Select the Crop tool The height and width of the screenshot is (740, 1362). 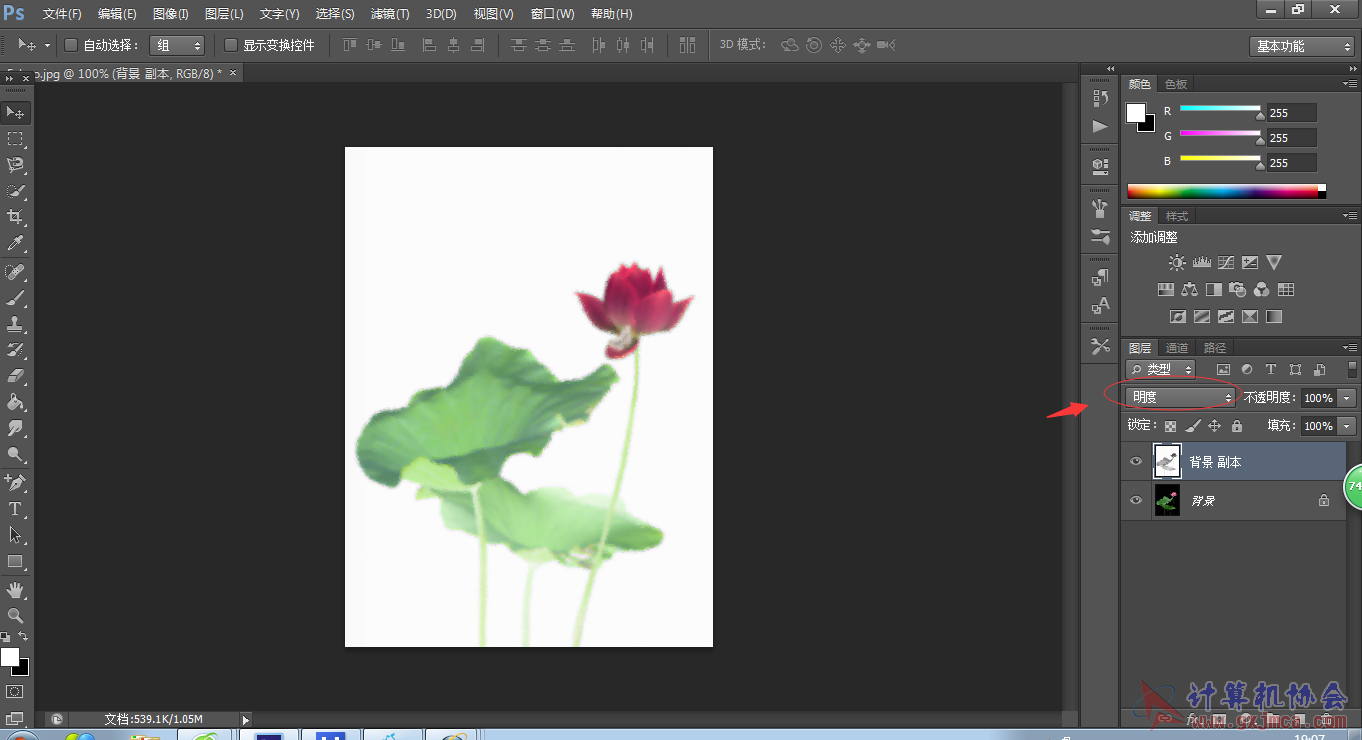[x=15, y=217]
